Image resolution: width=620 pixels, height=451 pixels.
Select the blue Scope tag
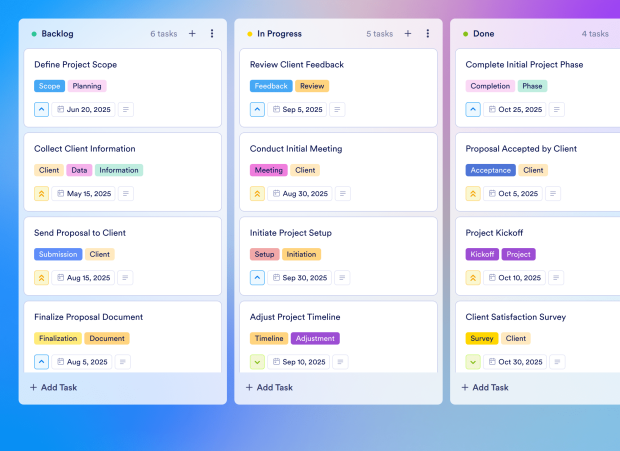(x=49, y=86)
